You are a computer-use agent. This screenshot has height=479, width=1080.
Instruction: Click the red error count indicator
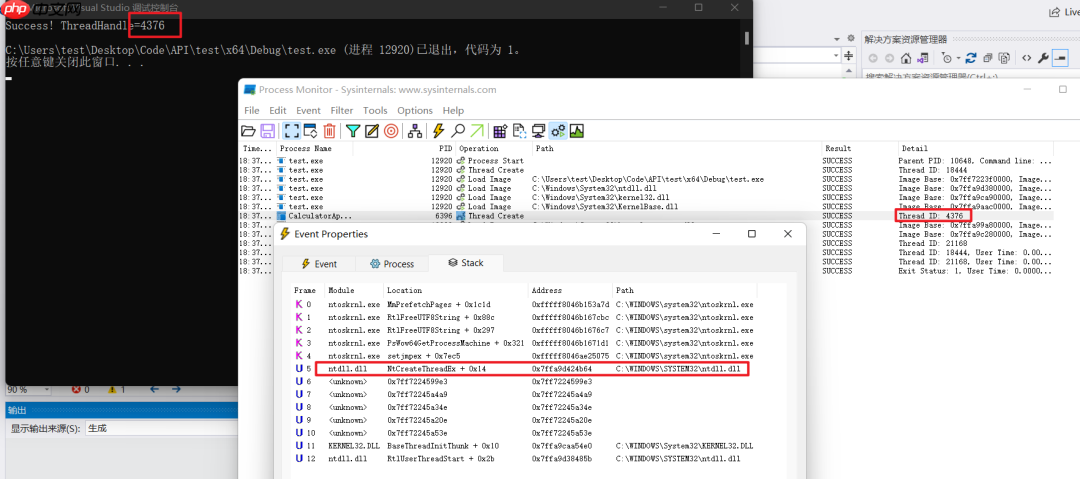point(83,390)
